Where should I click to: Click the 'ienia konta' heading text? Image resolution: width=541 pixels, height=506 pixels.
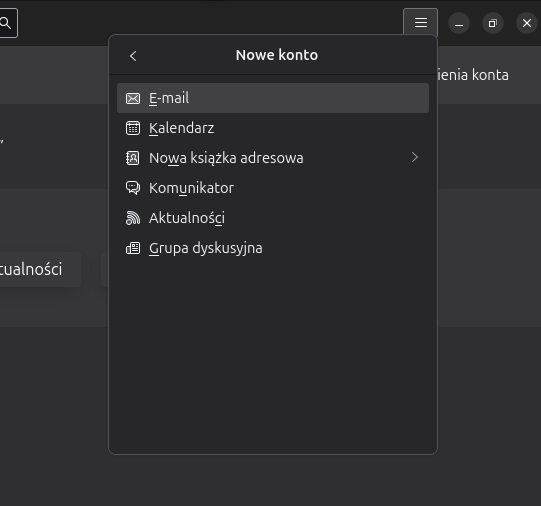tap(473, 75)
